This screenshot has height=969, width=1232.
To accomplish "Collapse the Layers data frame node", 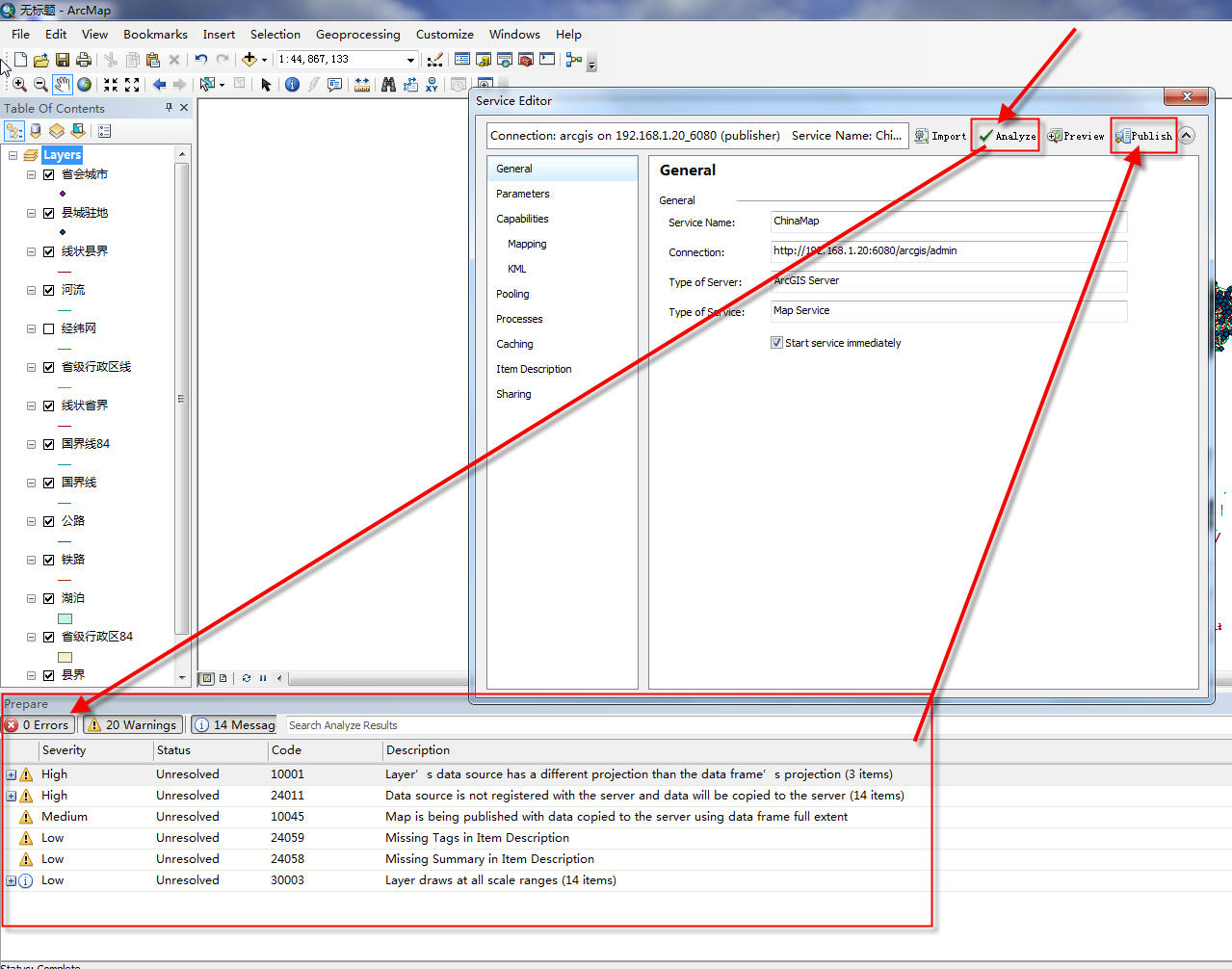I will point(13,155).
